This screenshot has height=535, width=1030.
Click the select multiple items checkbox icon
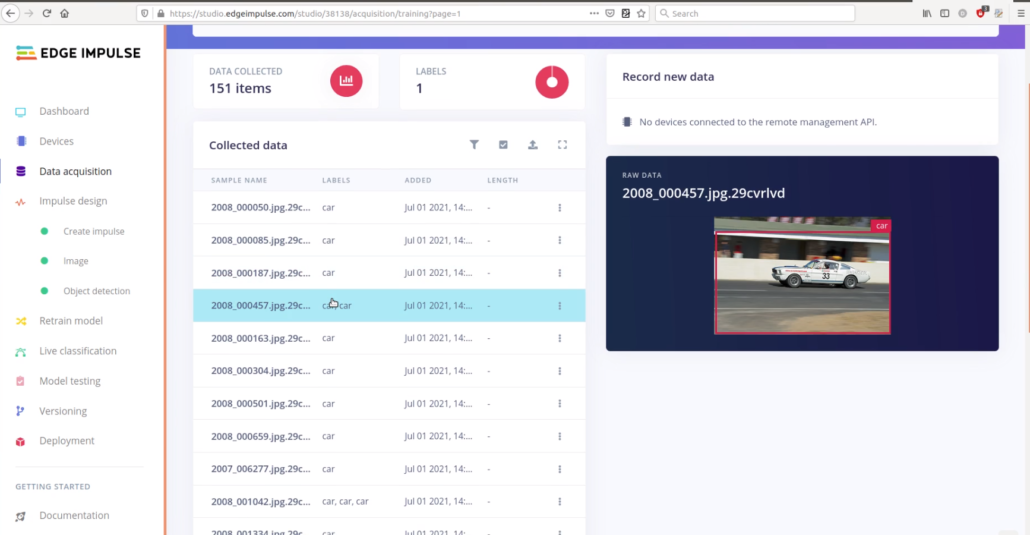(x=503, y=145)
